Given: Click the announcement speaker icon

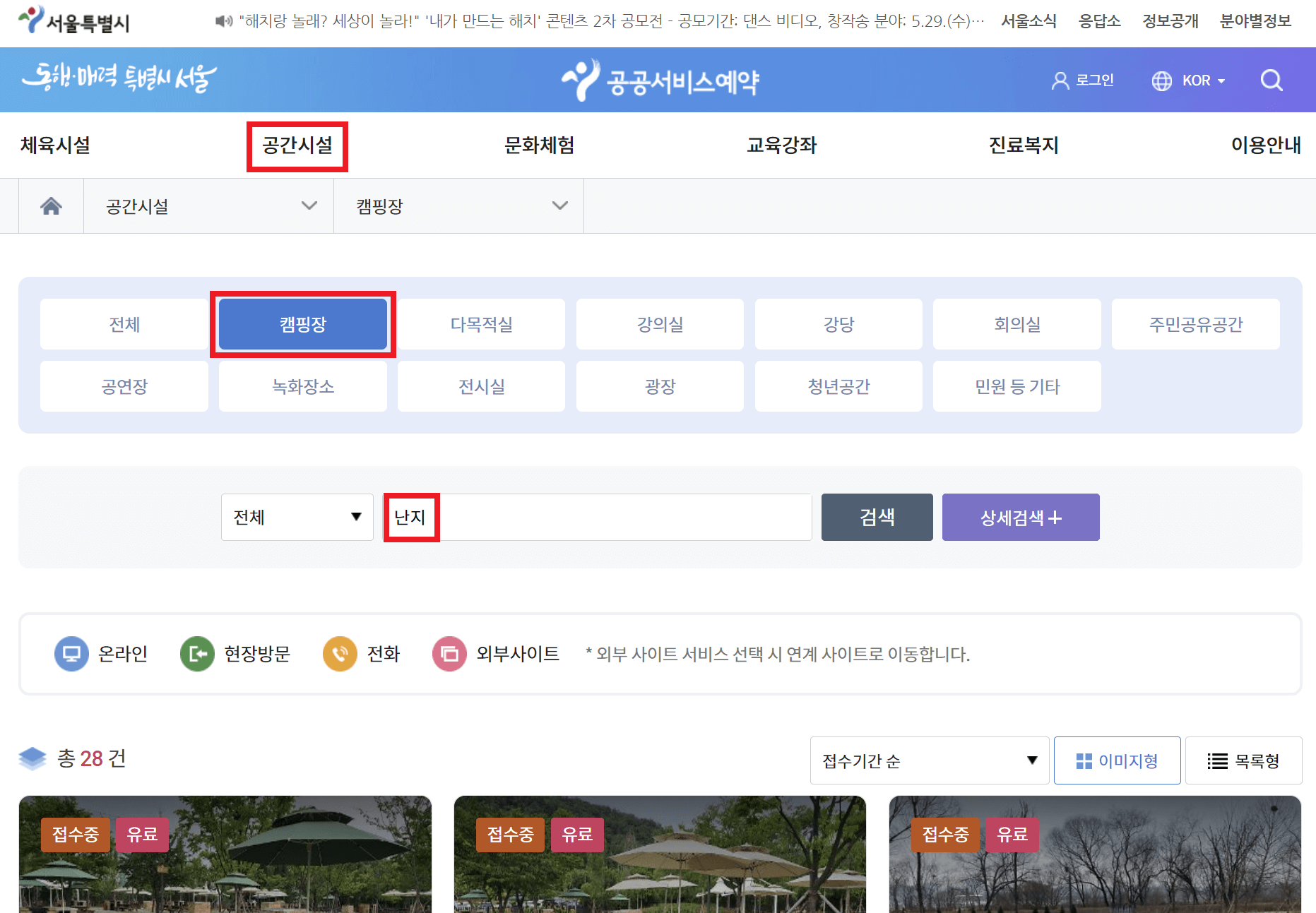Looking at the screenshot, I should click(221, 20).
